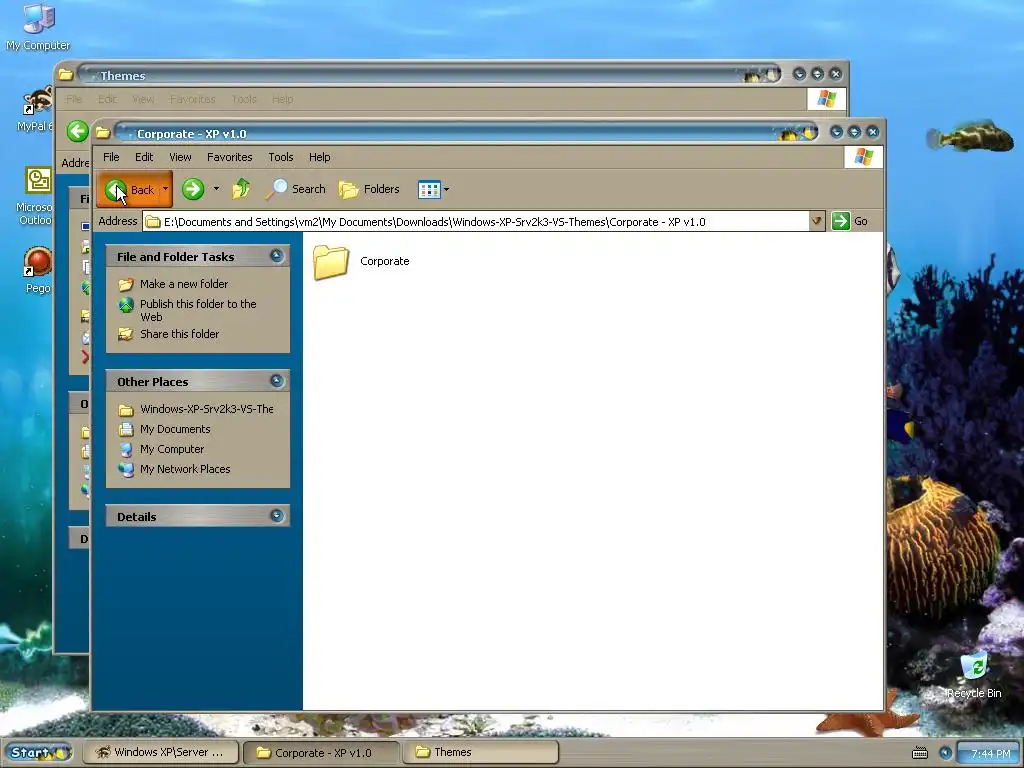Click the Go button beside the Address bar

pyautogui.click(x=850, y=221)
